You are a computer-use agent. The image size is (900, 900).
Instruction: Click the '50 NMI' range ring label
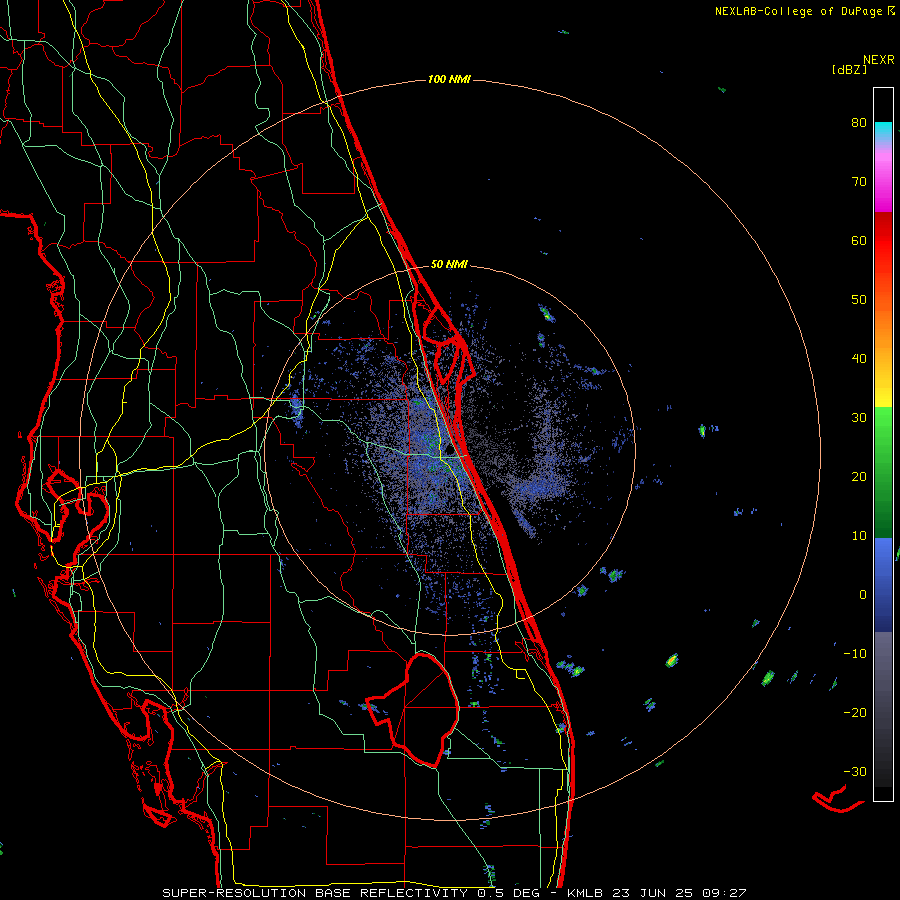point(449,265)
